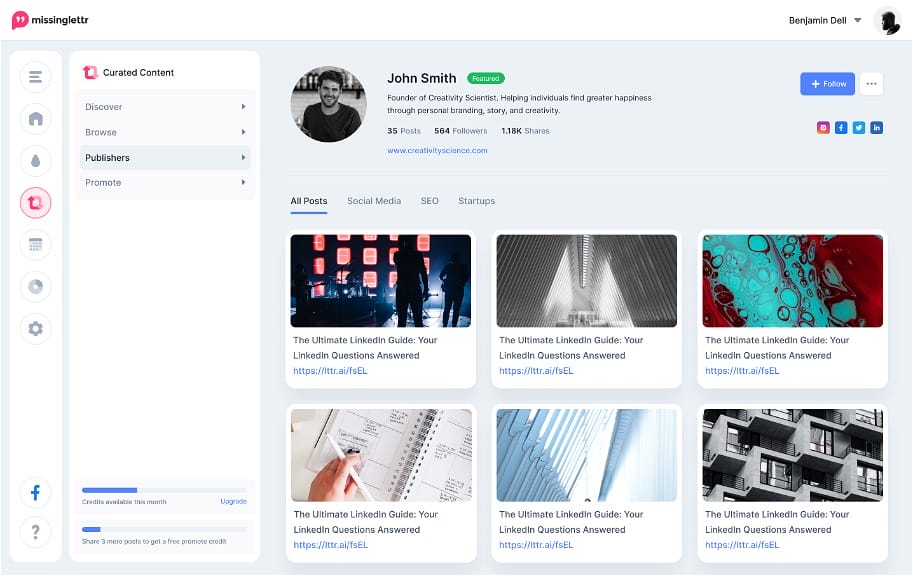The image size is (913, 576).
Task: Click the Facebook account icon in sidebar
Action: (x=36, y=493)
